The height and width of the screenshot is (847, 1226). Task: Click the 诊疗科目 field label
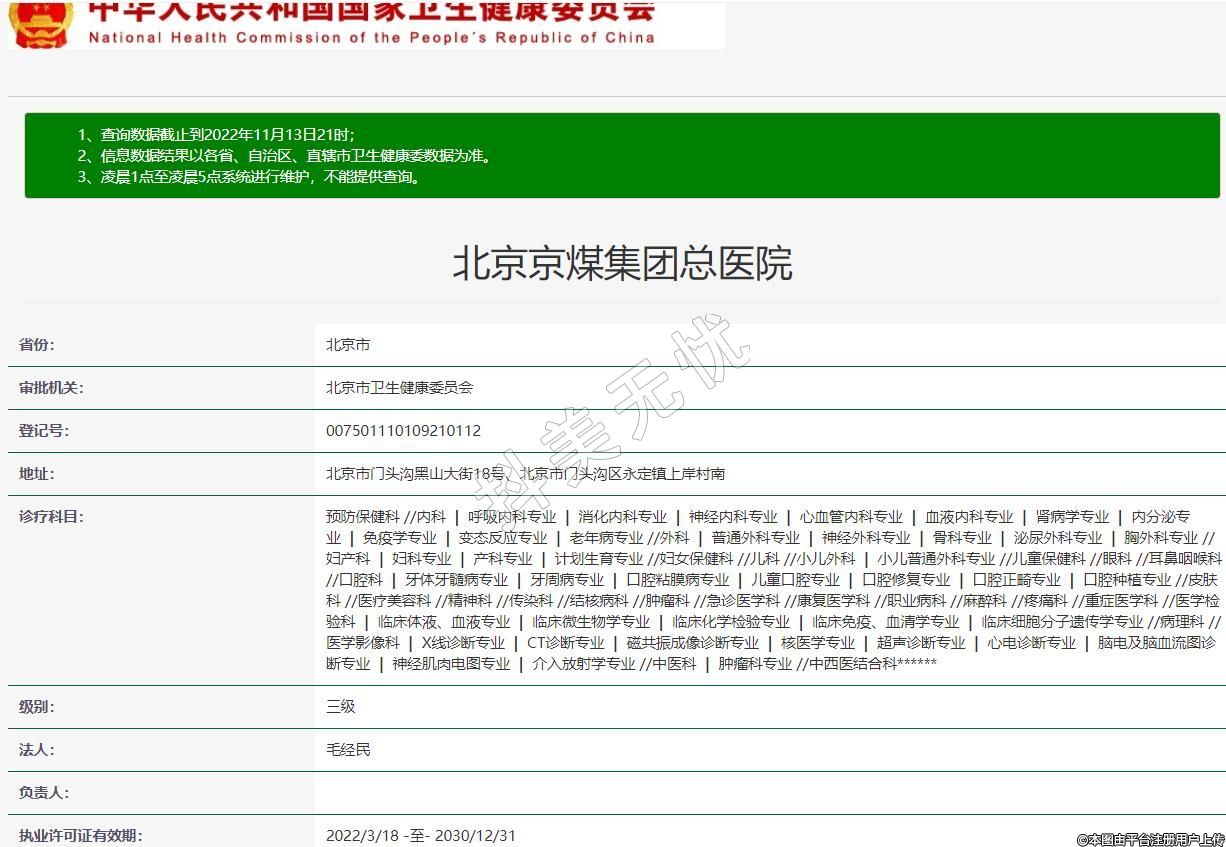coord(51,517)
